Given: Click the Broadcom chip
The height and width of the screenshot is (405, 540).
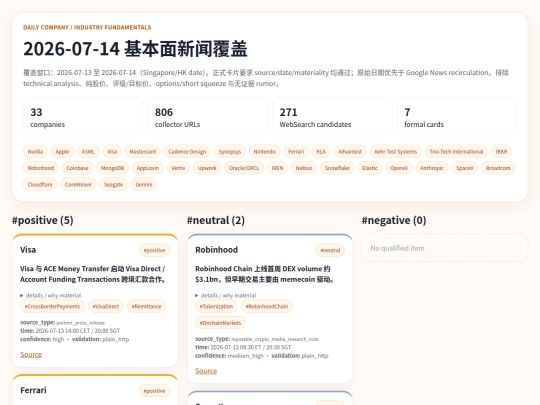Looking at the screenshot, I should pos(498,168).
